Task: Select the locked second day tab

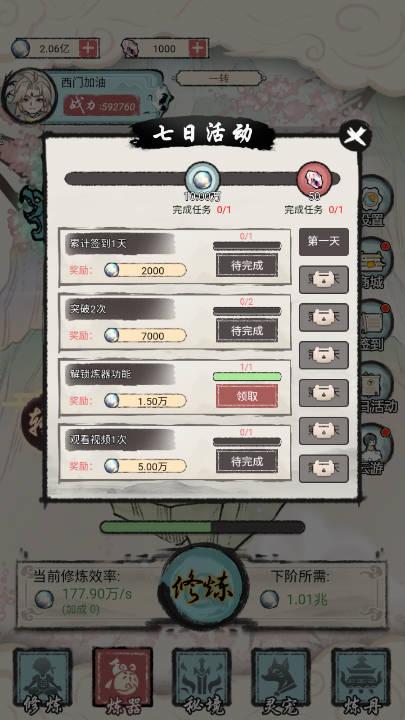Action: [x=324, y=280]
